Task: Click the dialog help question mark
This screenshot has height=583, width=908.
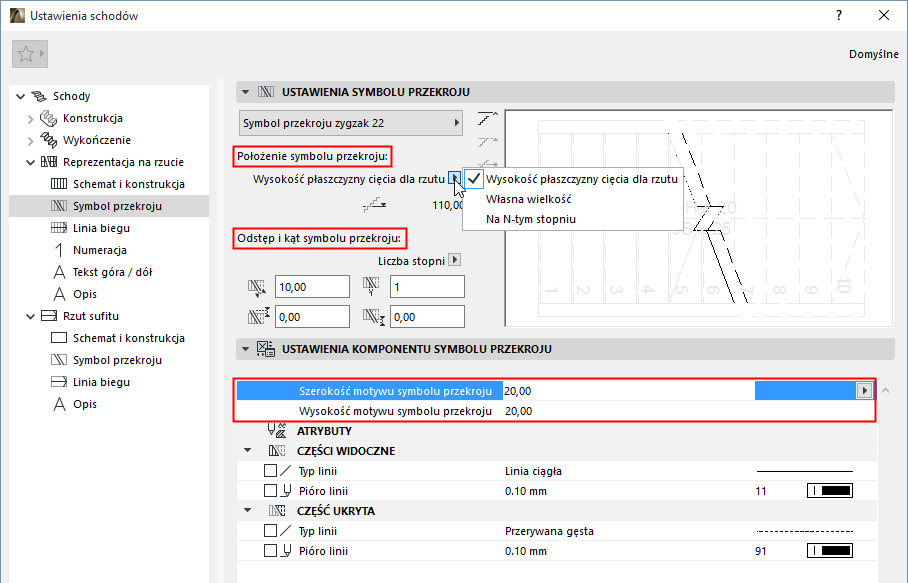Action: pos(839,16)
